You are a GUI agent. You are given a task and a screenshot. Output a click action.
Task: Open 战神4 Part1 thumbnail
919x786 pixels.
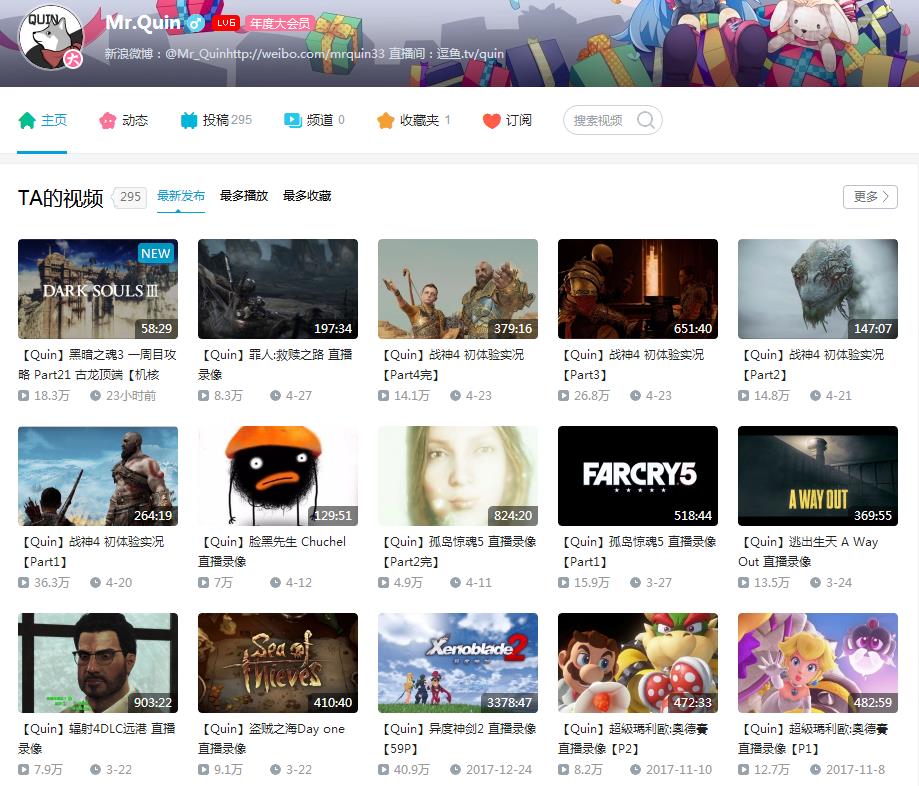[x=98, y=476]
